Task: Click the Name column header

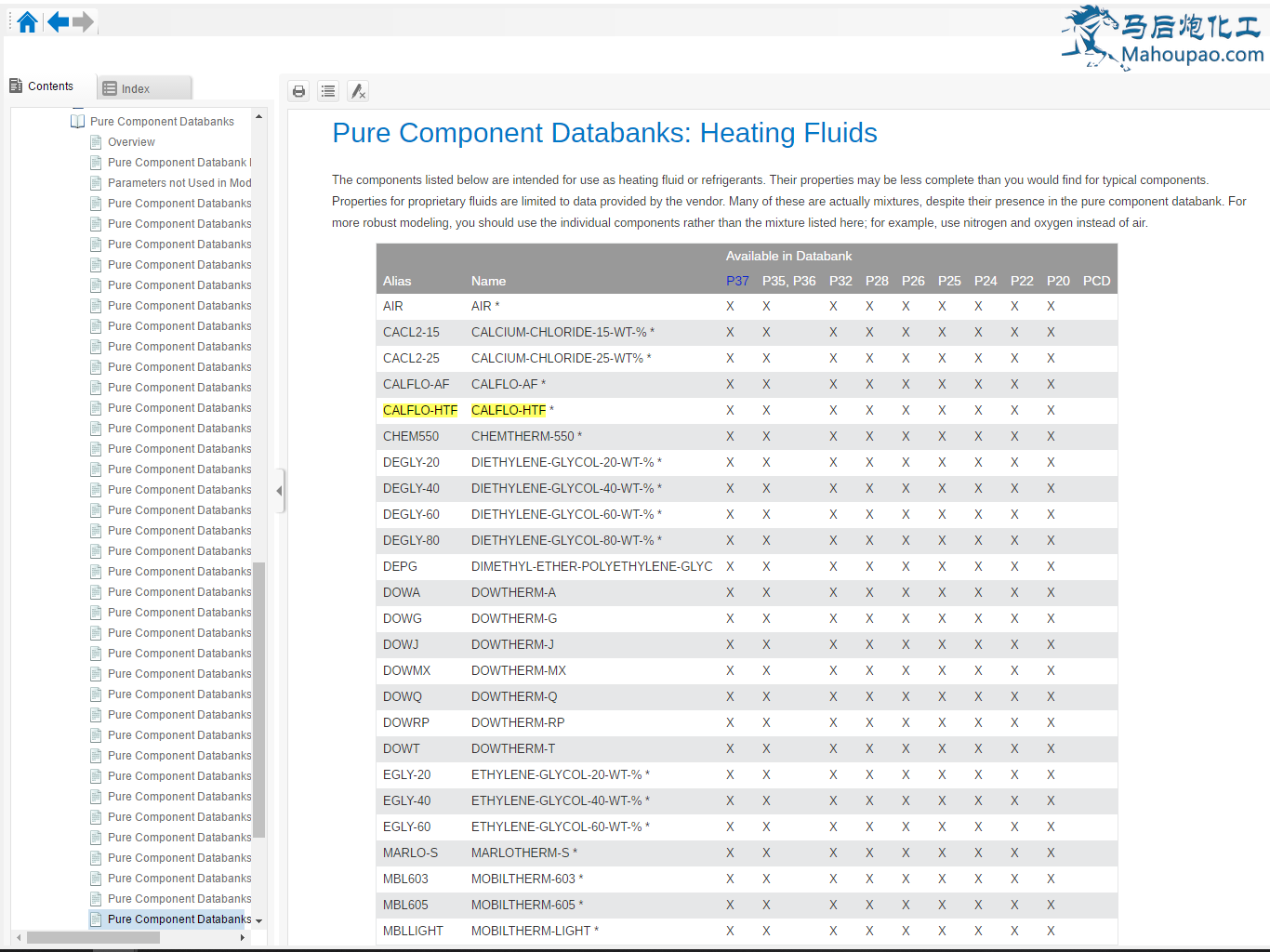Action: click(488, 281)
